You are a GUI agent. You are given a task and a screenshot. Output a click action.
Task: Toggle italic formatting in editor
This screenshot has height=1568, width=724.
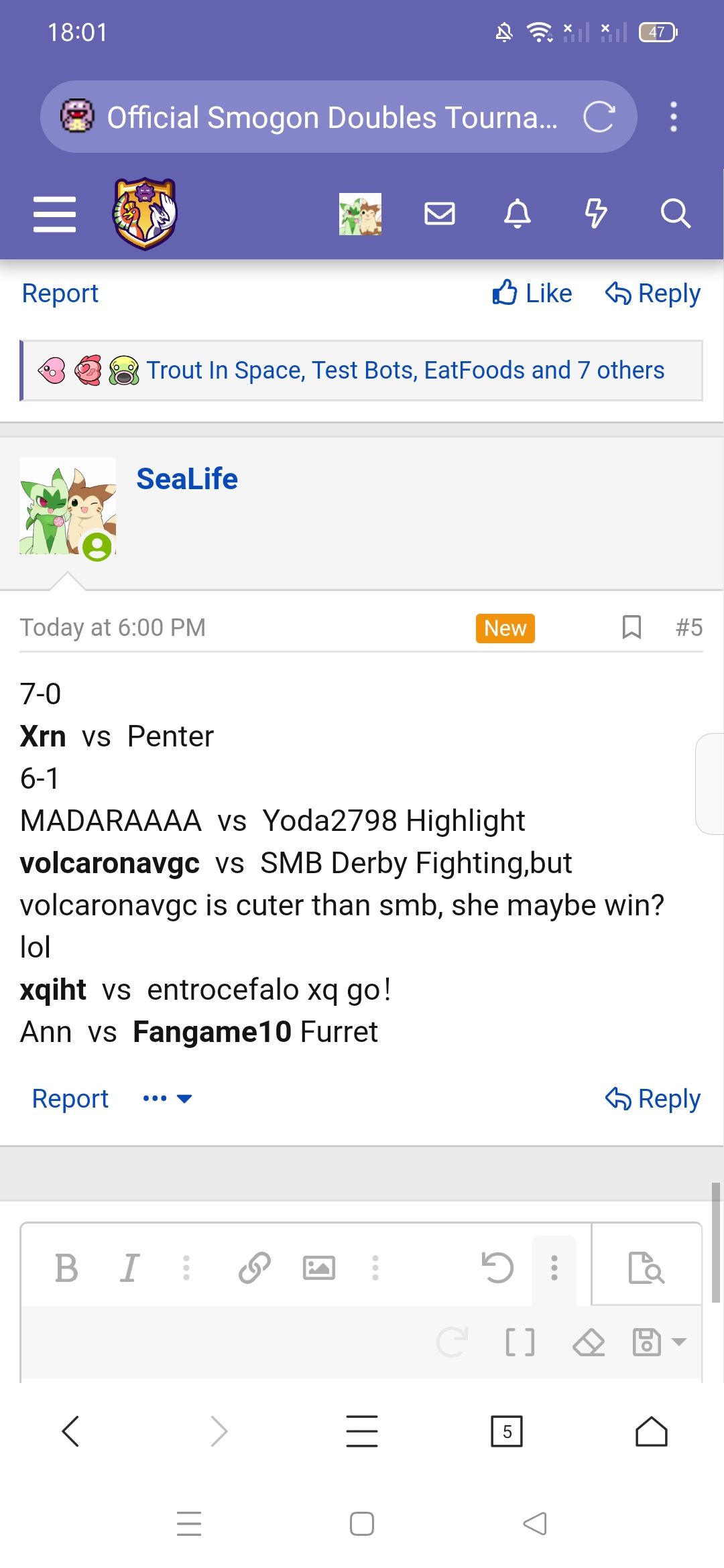click(x=129, y=1268)
